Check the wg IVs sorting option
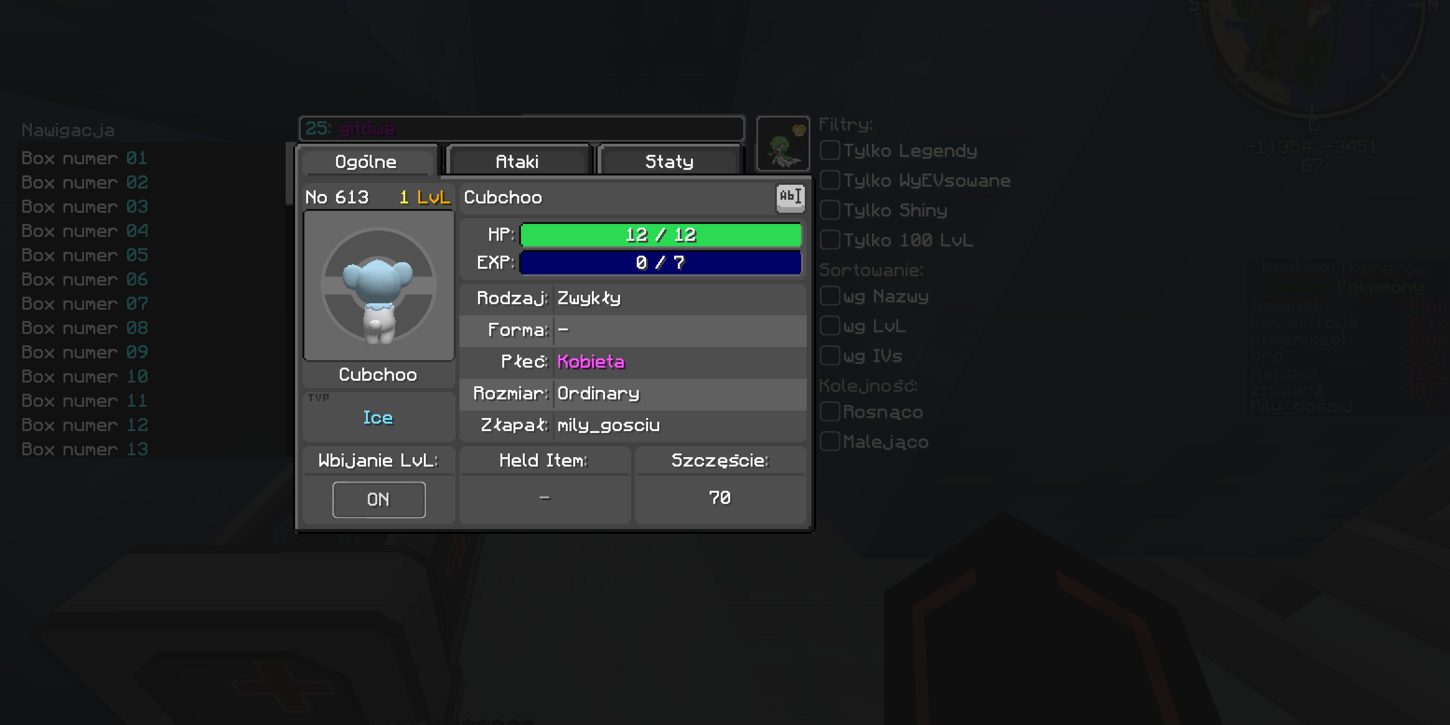This screenshot has width=1450, height=725. click(x=830, y=356)
